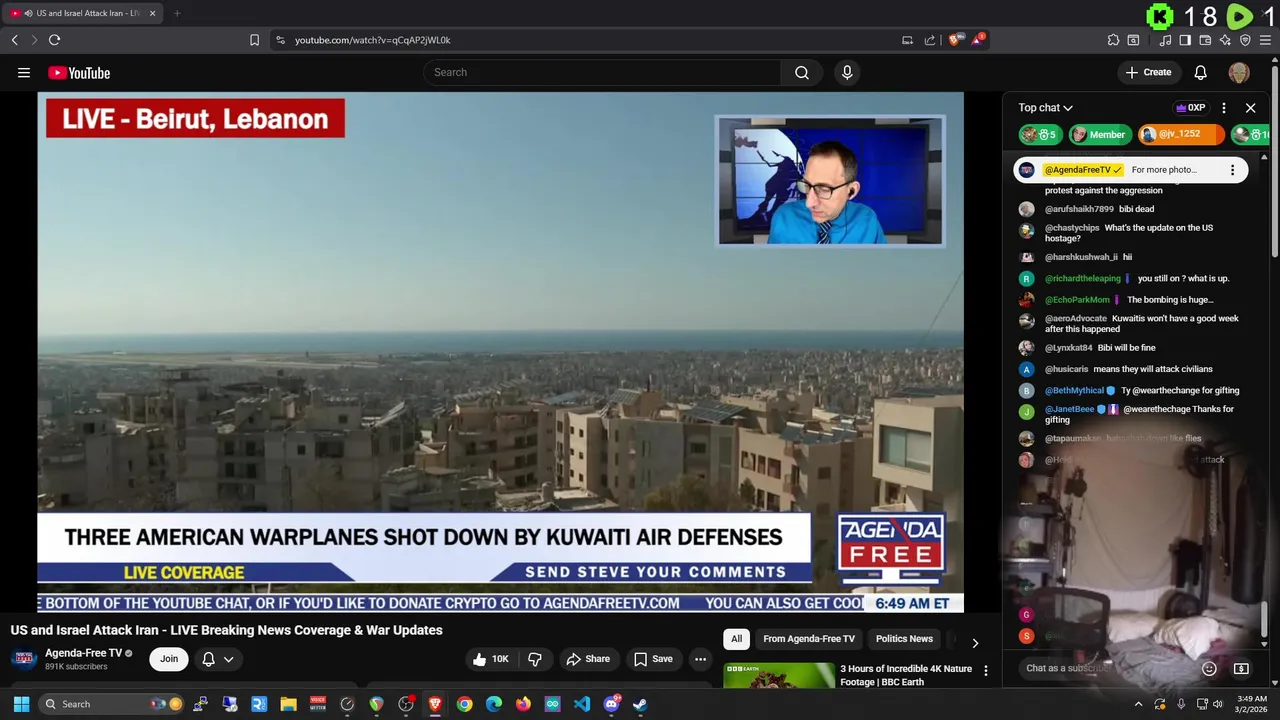Open the chat emoji picker
The image size is (1280, 720).
point(1209,668)
